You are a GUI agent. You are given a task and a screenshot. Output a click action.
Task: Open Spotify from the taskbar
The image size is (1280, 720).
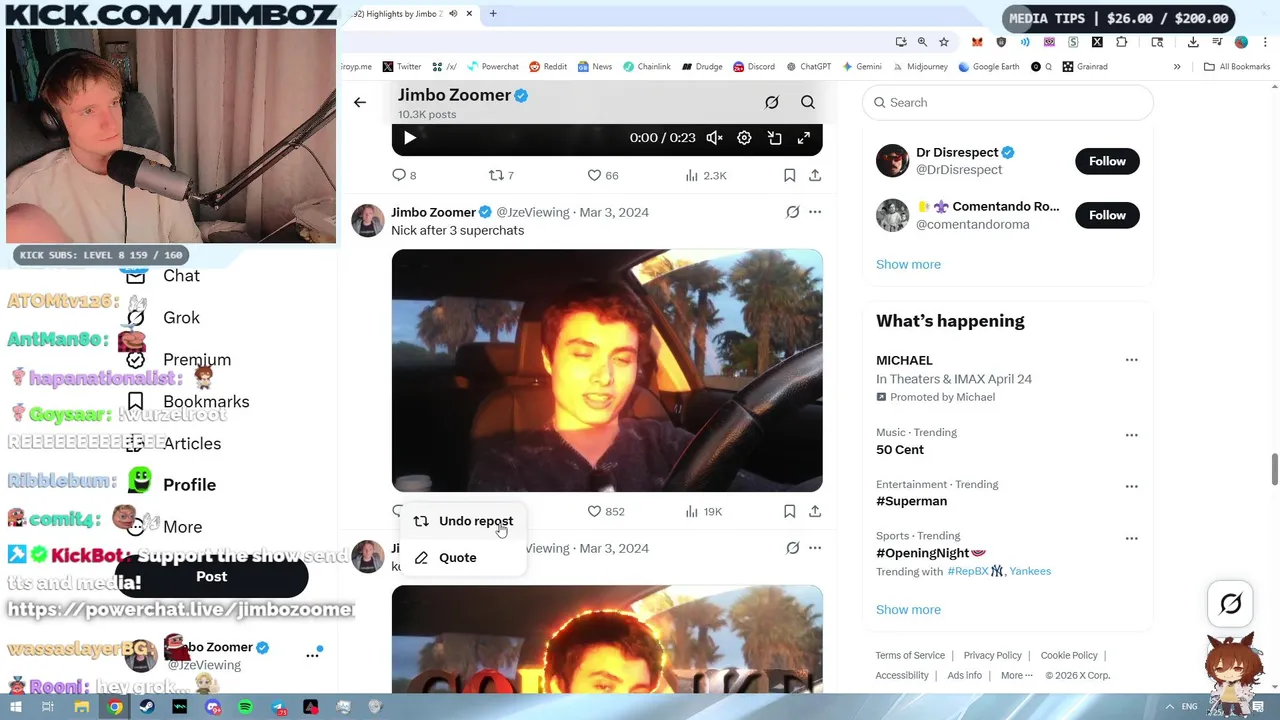[x=245, y=707]
